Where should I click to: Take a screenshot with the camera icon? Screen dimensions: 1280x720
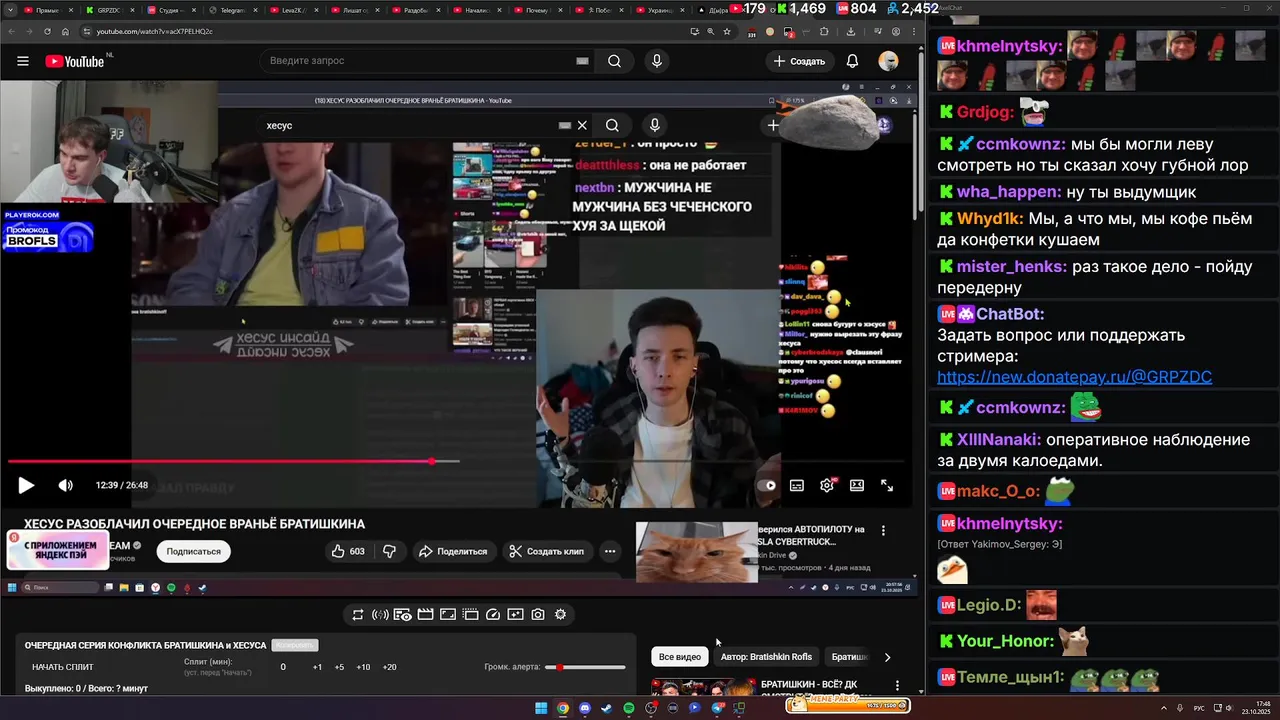538,615
